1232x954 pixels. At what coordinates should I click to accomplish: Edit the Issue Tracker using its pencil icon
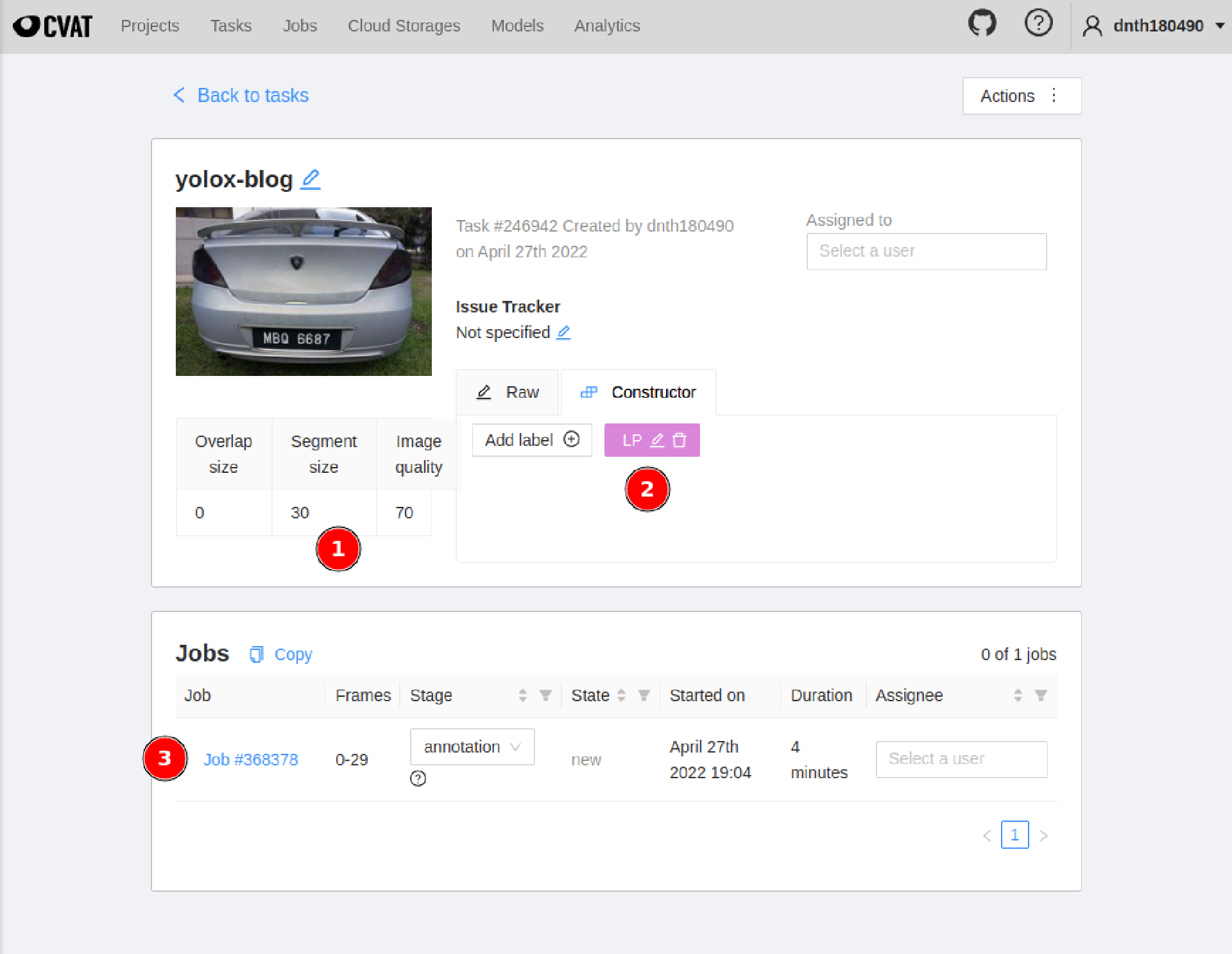pyautogui.click(x=564, y=332)
